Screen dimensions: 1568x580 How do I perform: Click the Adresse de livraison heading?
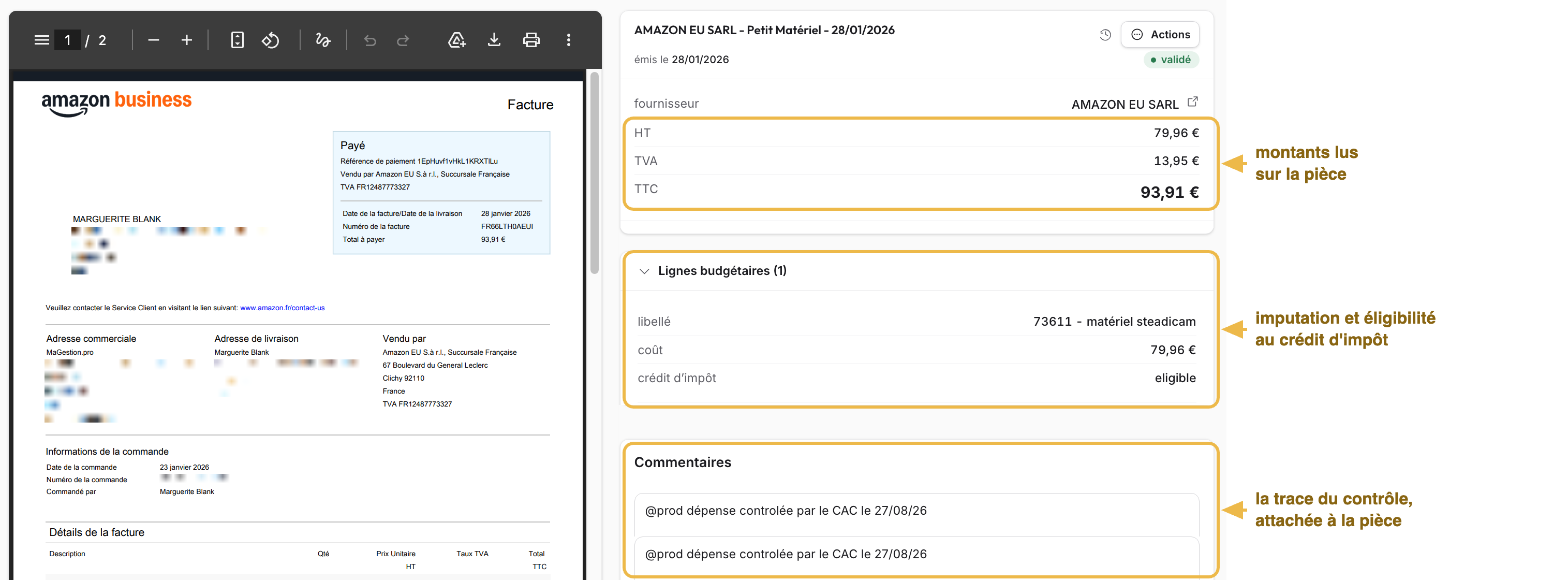[256, 339]
